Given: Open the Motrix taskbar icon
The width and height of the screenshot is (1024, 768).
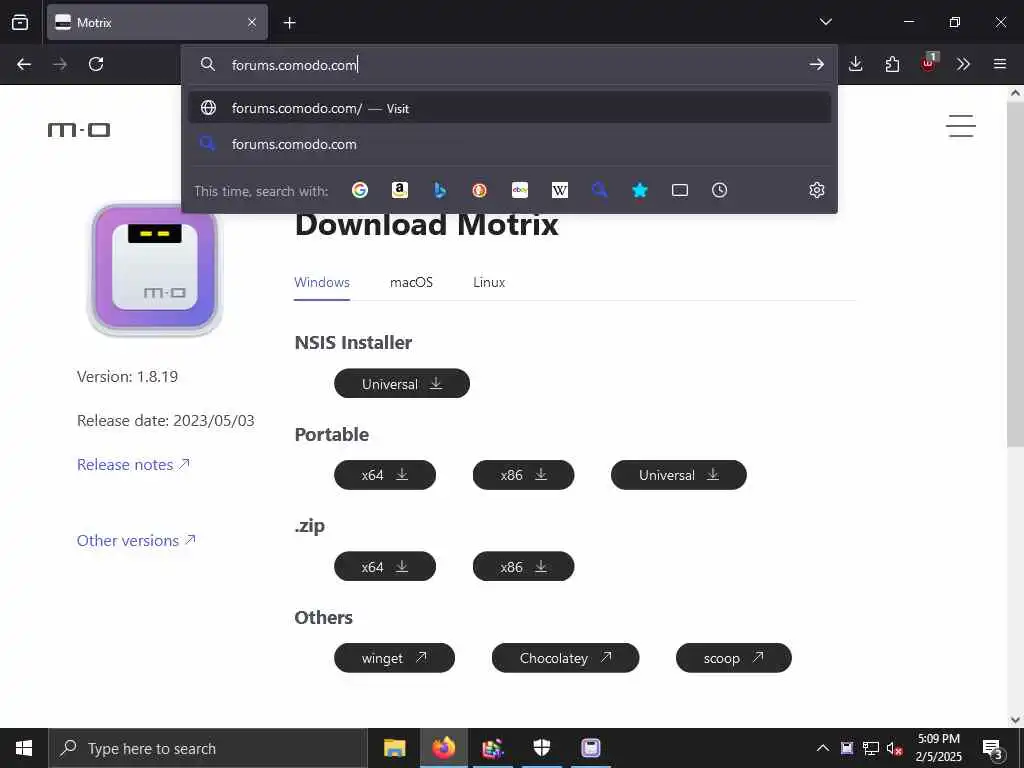Looking at the screenshot, I should (x=591, y=748).
